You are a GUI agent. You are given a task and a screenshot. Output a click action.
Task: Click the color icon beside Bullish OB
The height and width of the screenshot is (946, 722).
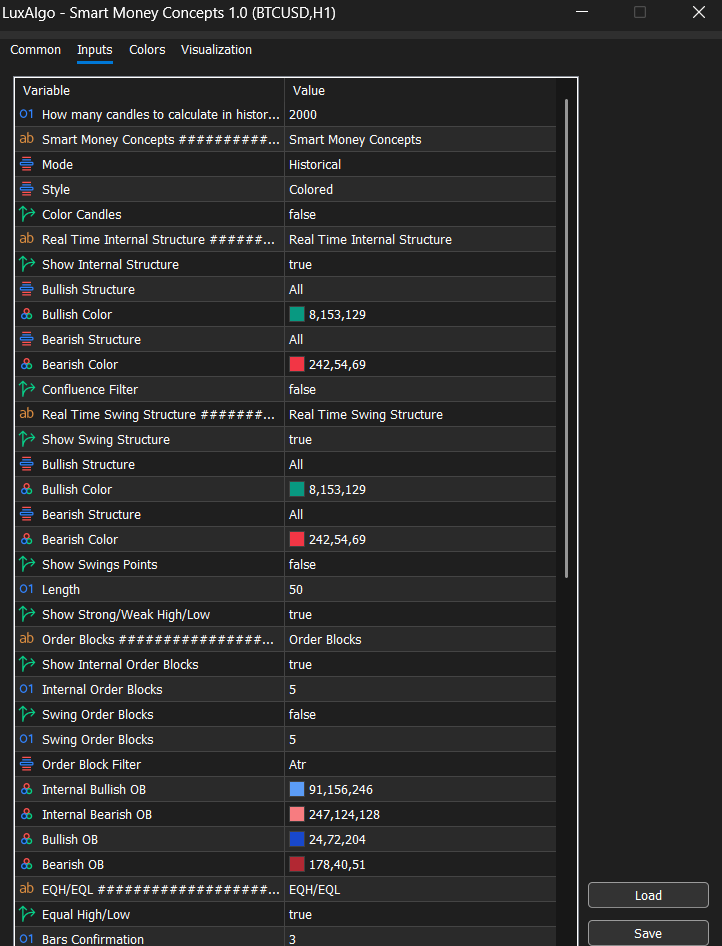click(27, 839)
